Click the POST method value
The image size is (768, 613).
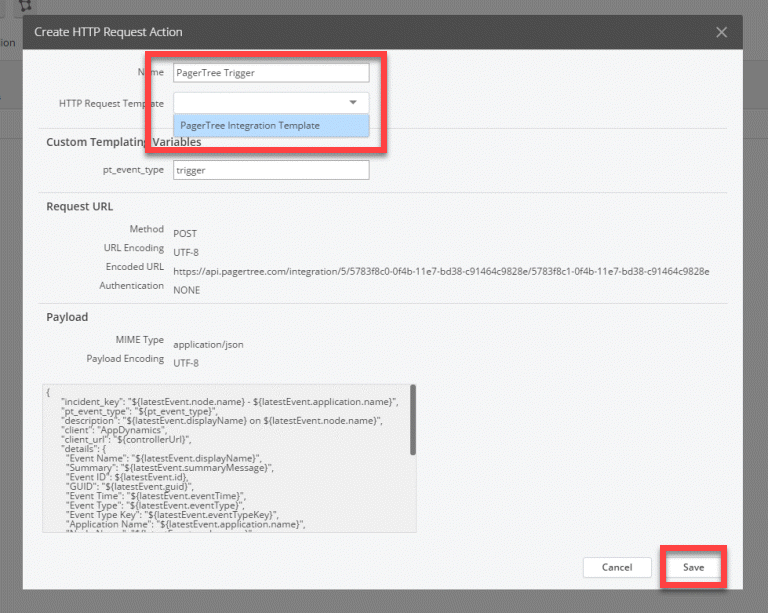point(185,233)
